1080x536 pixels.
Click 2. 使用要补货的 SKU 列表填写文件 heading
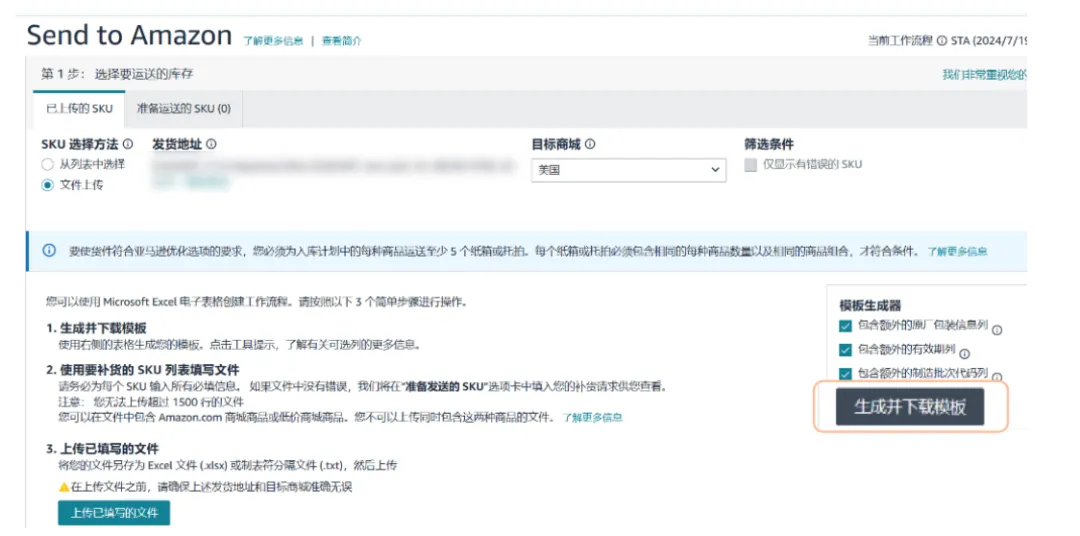pos(143,370)
